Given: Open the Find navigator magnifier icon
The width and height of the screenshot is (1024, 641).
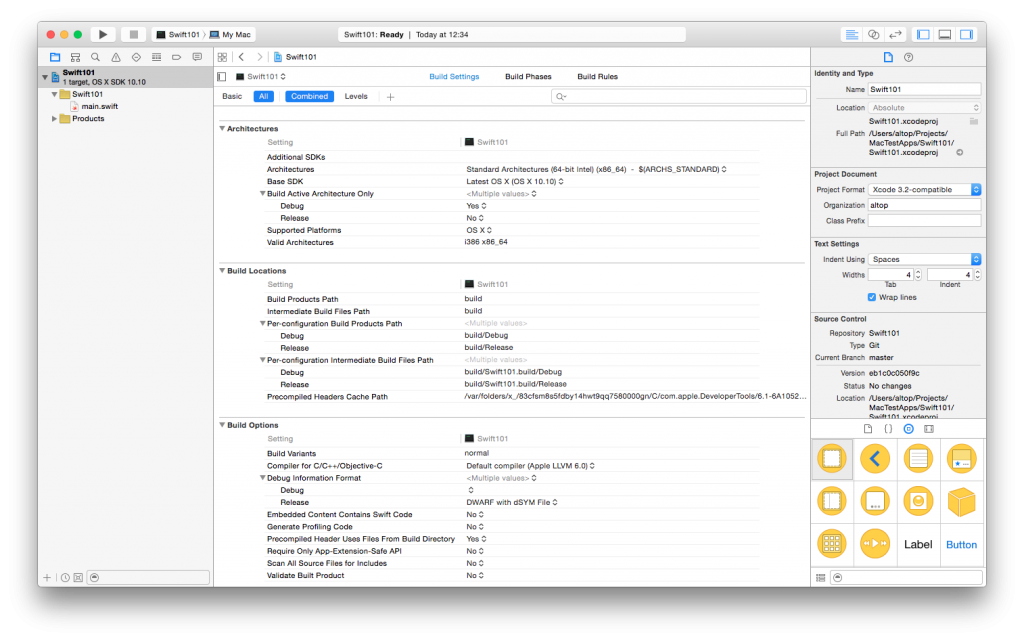Looking at the screenshot, I should click(95, 57).
